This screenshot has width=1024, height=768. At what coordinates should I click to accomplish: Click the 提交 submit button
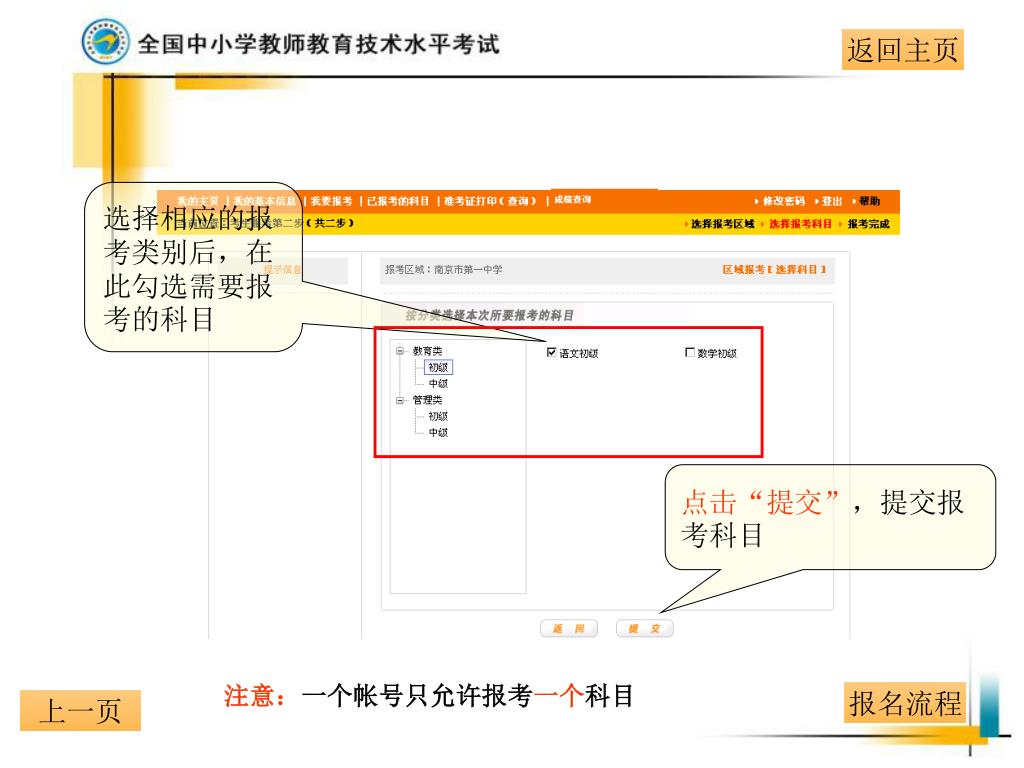click(x=644, y=628)
